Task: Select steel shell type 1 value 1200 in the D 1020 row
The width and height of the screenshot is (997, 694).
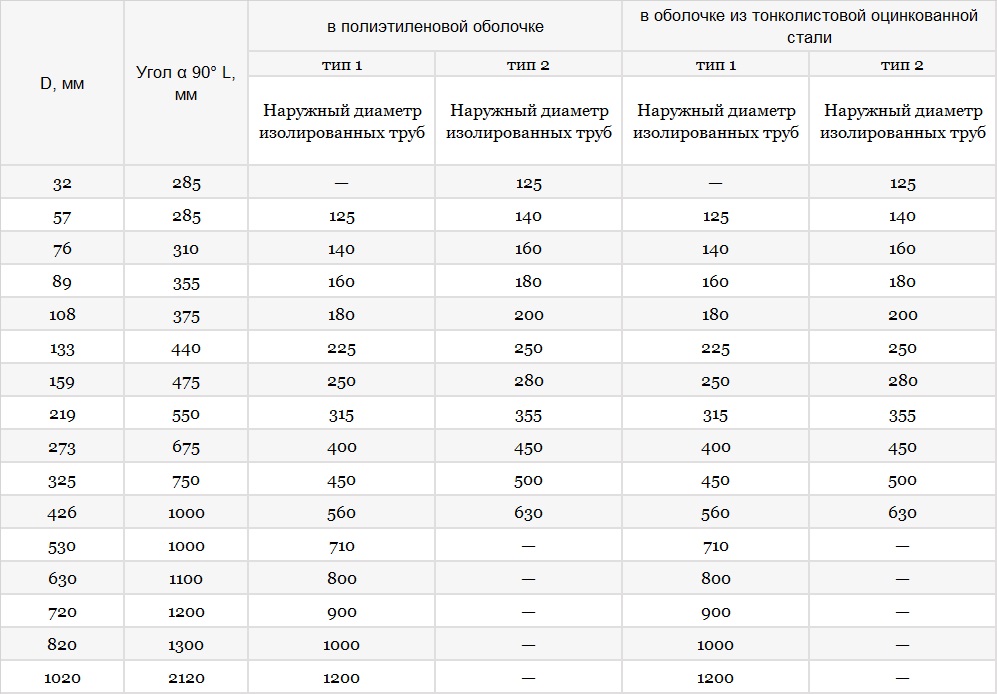Action: point(715,678)
